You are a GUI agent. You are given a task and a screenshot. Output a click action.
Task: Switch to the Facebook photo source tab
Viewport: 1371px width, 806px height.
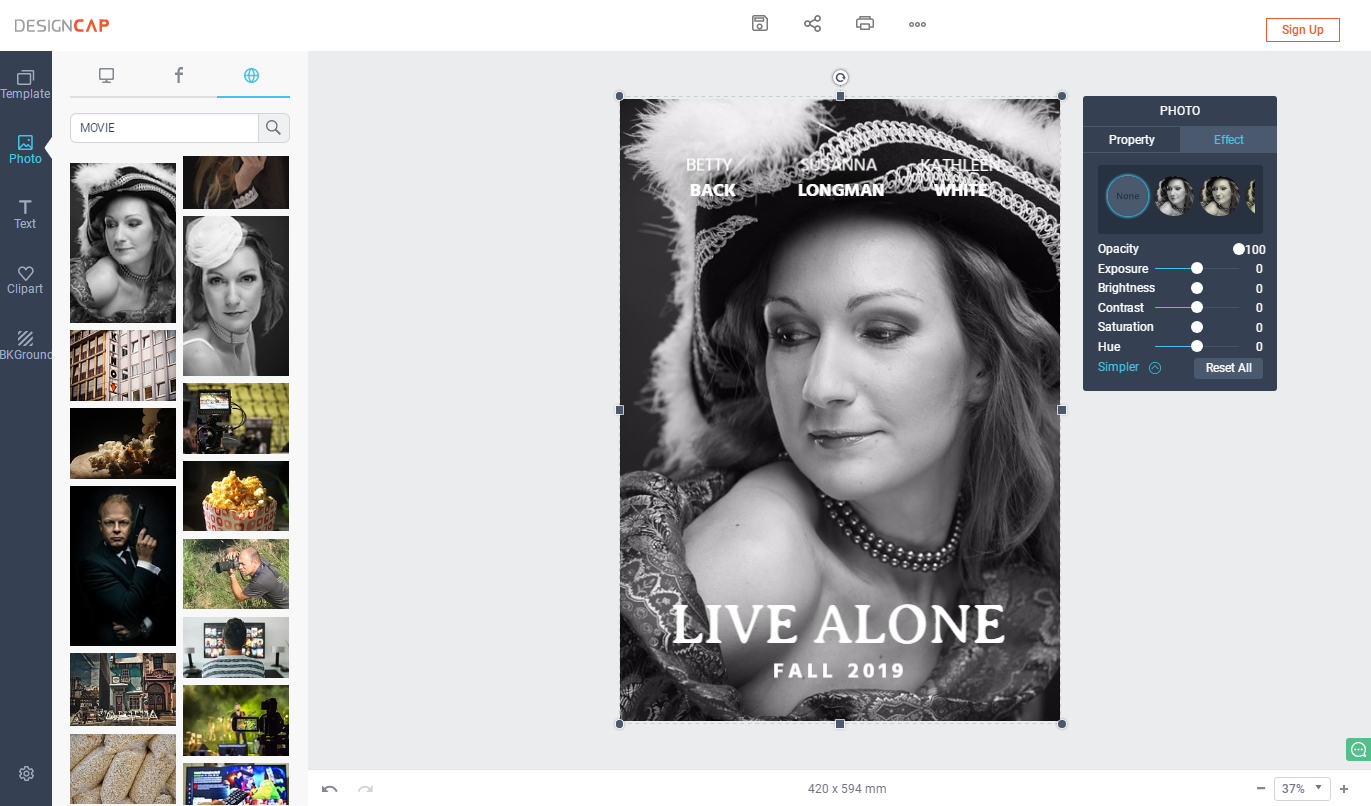tap(179, 75)
